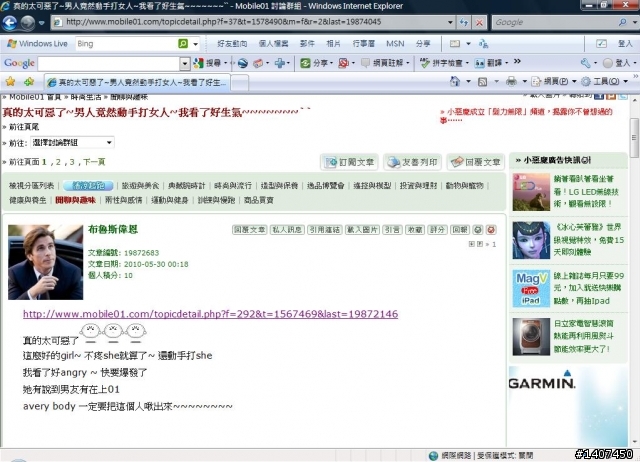Open the Windows Live mail envelope icon
This screenshot has width=640, height=462.
click(x=455, y=43)
